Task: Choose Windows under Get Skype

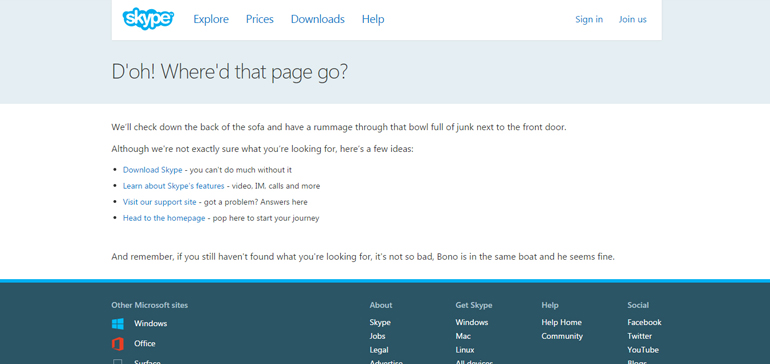Action: tap(471, 323)
